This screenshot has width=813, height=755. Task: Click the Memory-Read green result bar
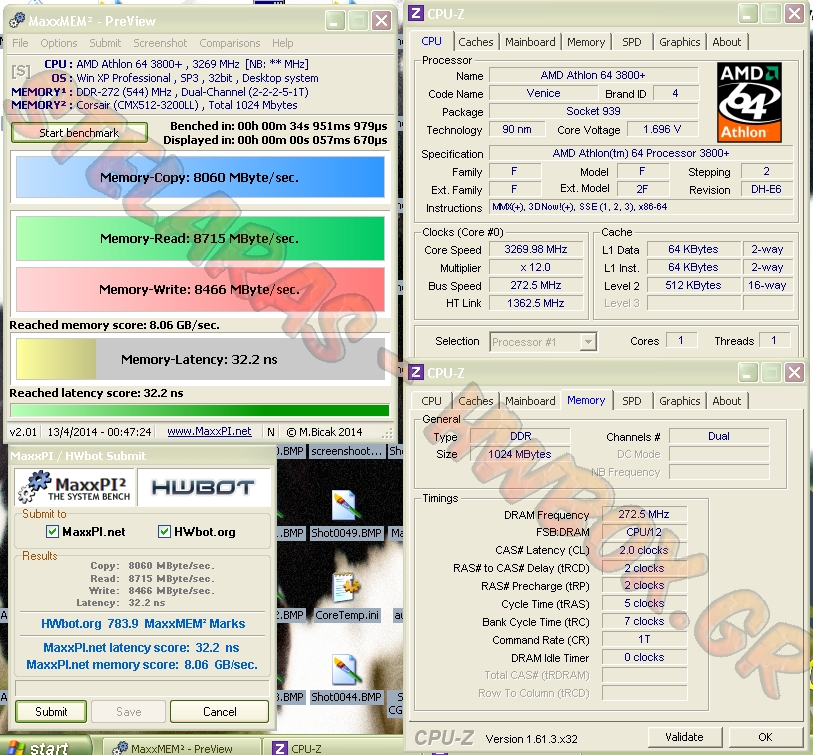[x=200, y=239]
